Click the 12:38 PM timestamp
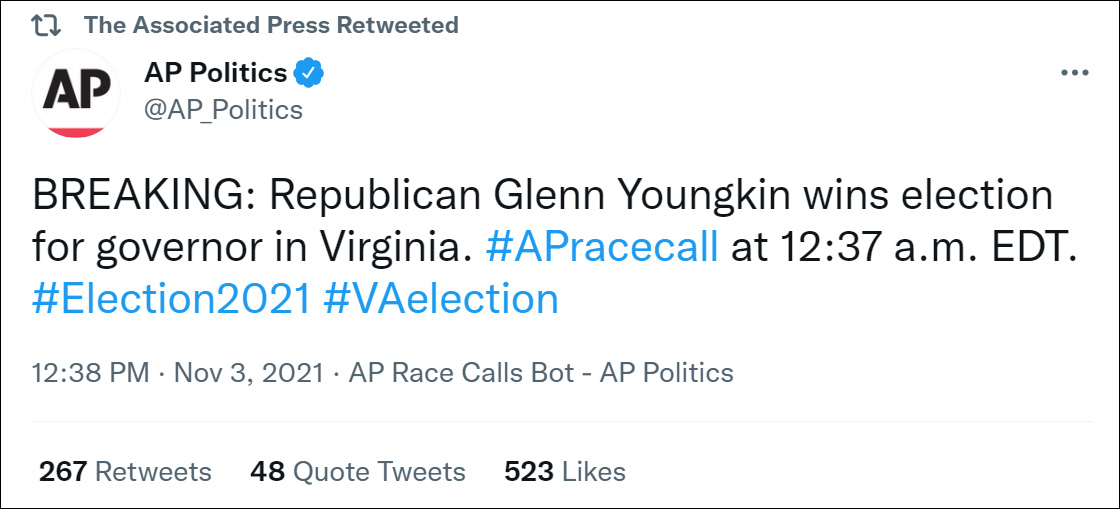Screen dimensions: 1120x509 pos(91,373)
